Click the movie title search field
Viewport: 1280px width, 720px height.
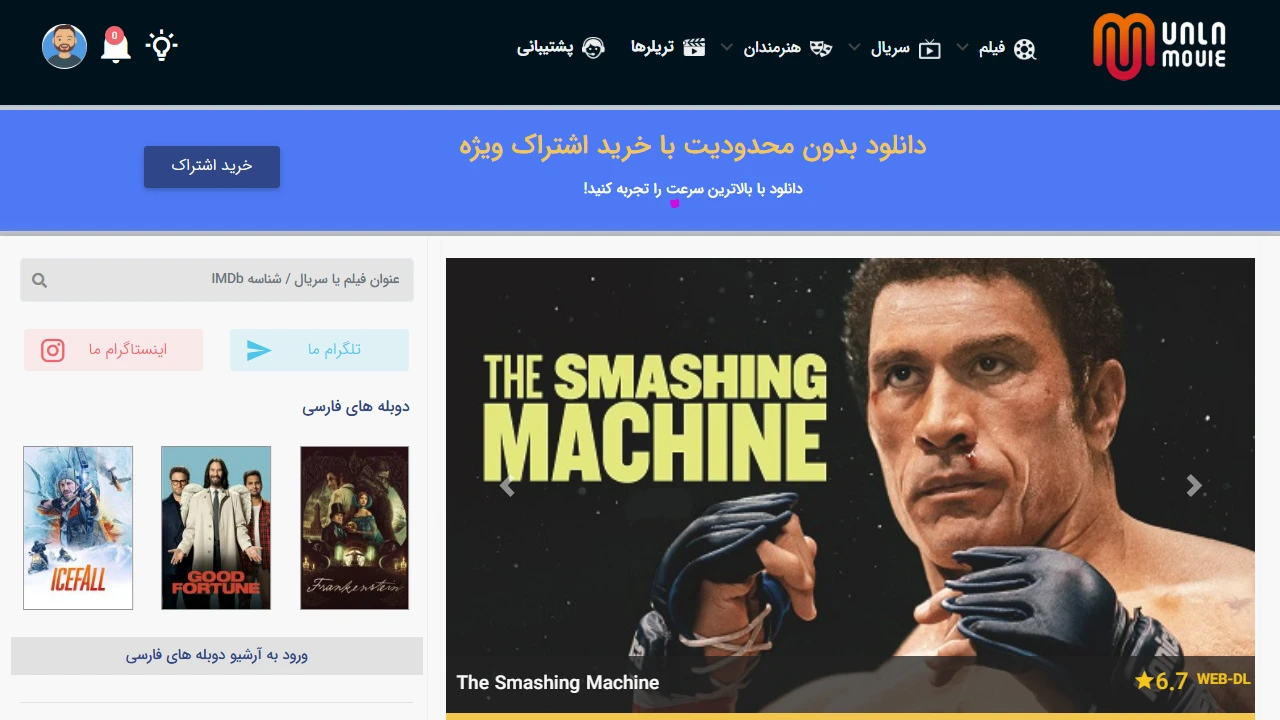pos(217,280)
